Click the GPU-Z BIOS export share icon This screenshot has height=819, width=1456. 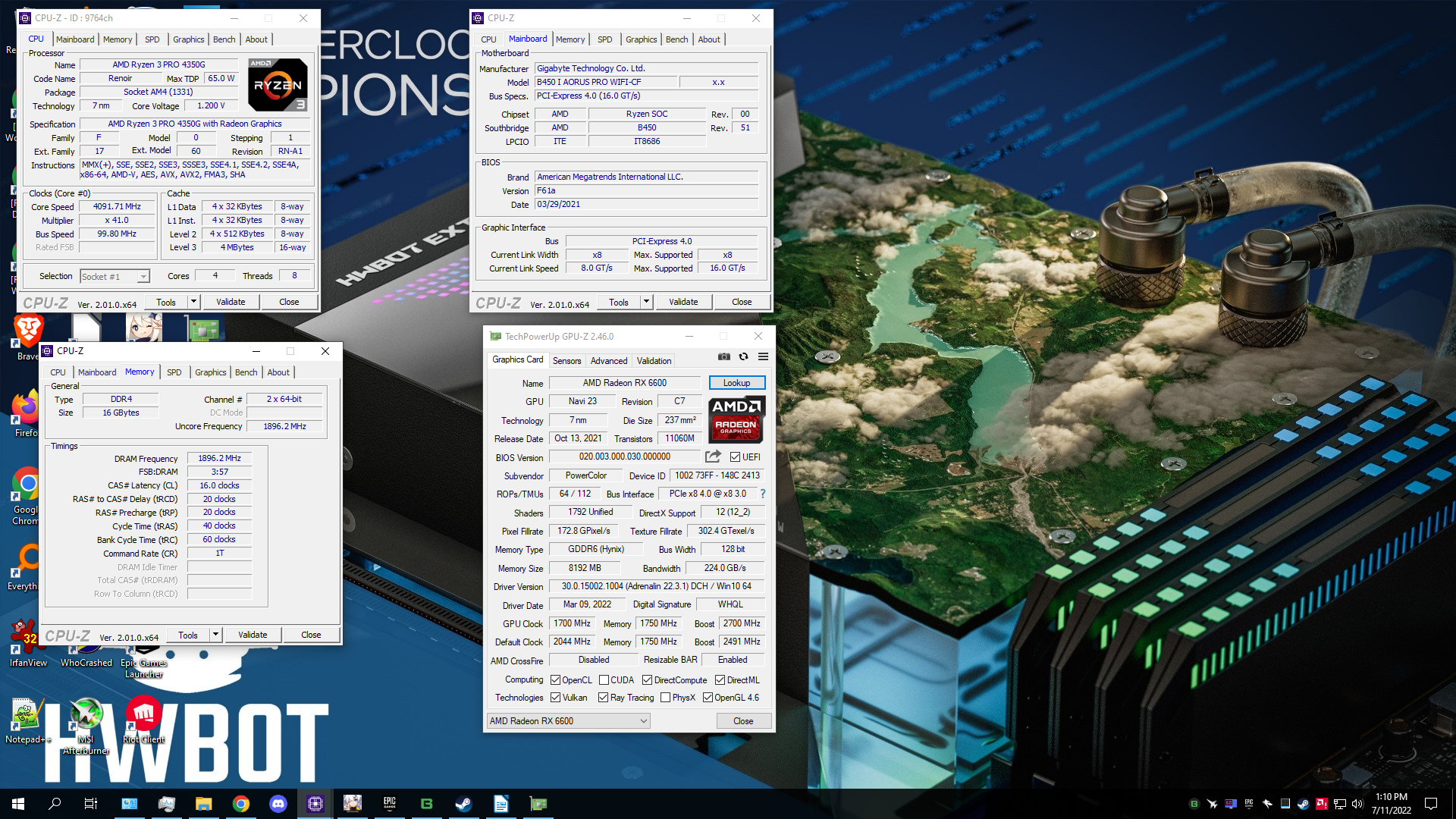pyautogui.click(x=713, y=457)
